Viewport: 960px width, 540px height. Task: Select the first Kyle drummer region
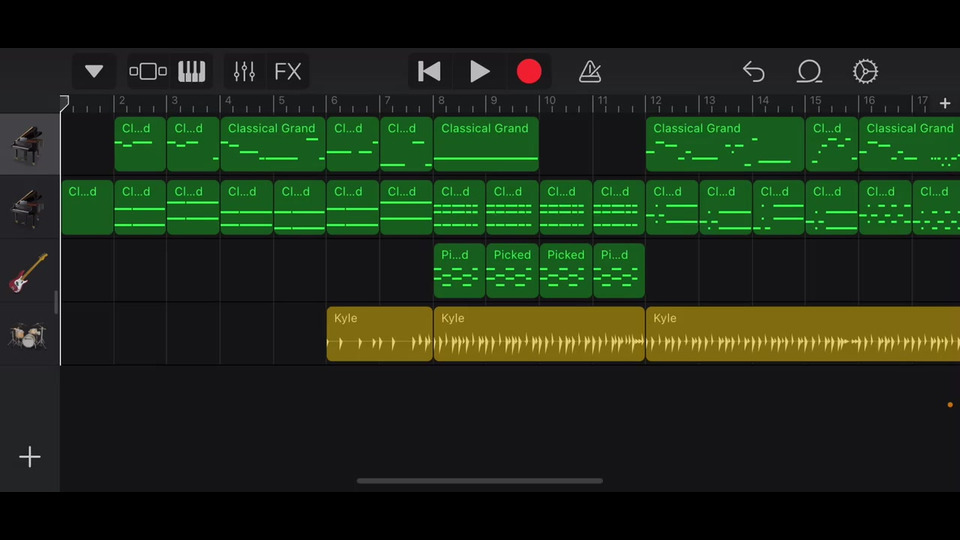[379, 334]
